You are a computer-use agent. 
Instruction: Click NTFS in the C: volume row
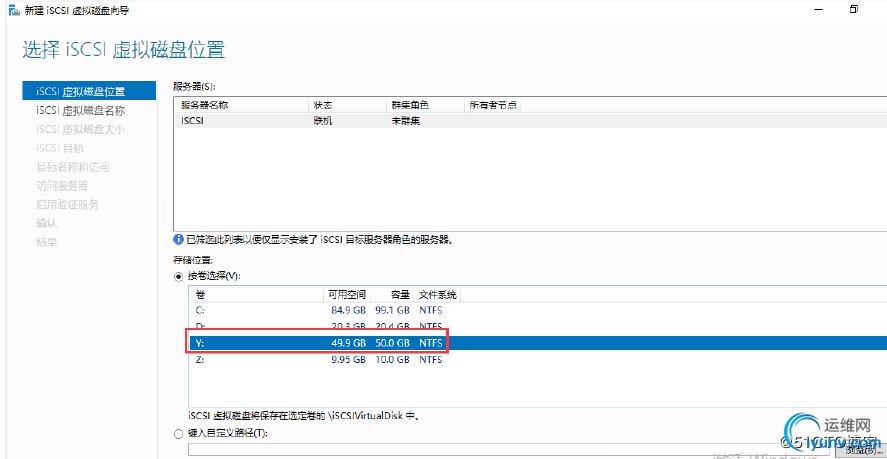(431, 311)
